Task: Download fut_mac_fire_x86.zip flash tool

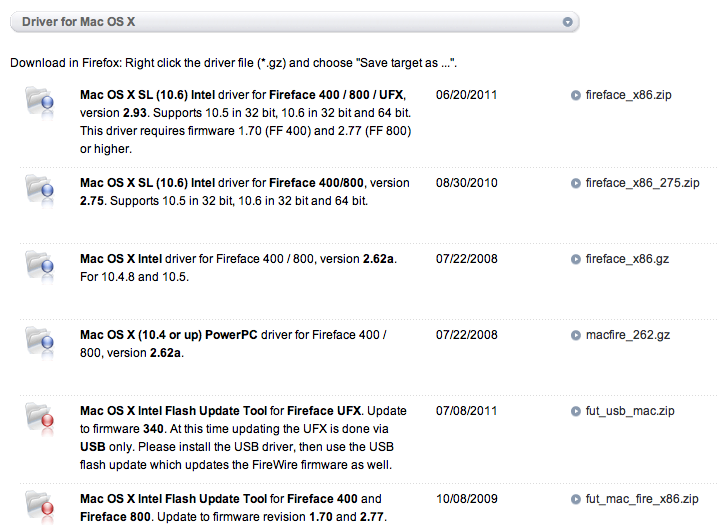Action: (x=648, y=499)
